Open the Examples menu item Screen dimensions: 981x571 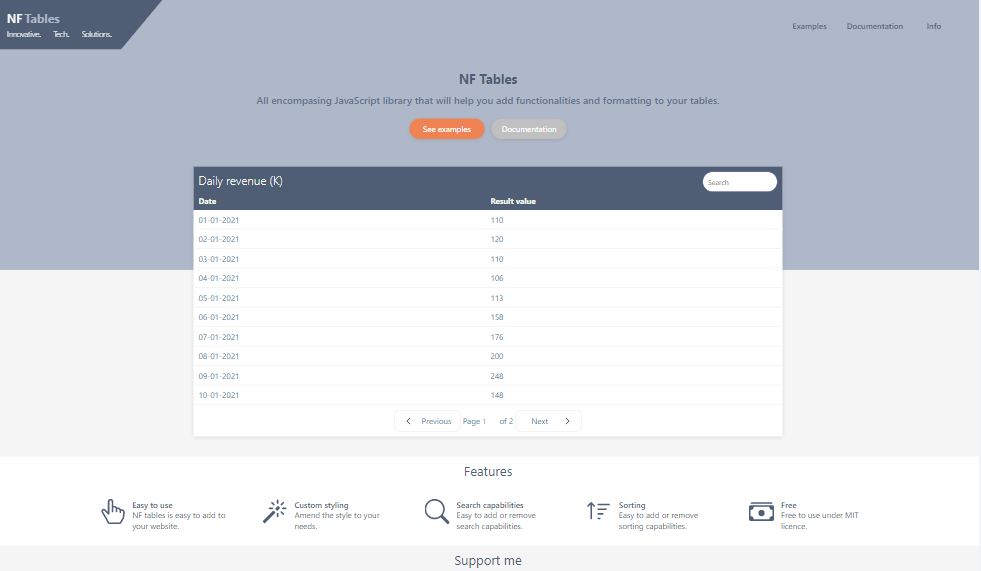809,26
